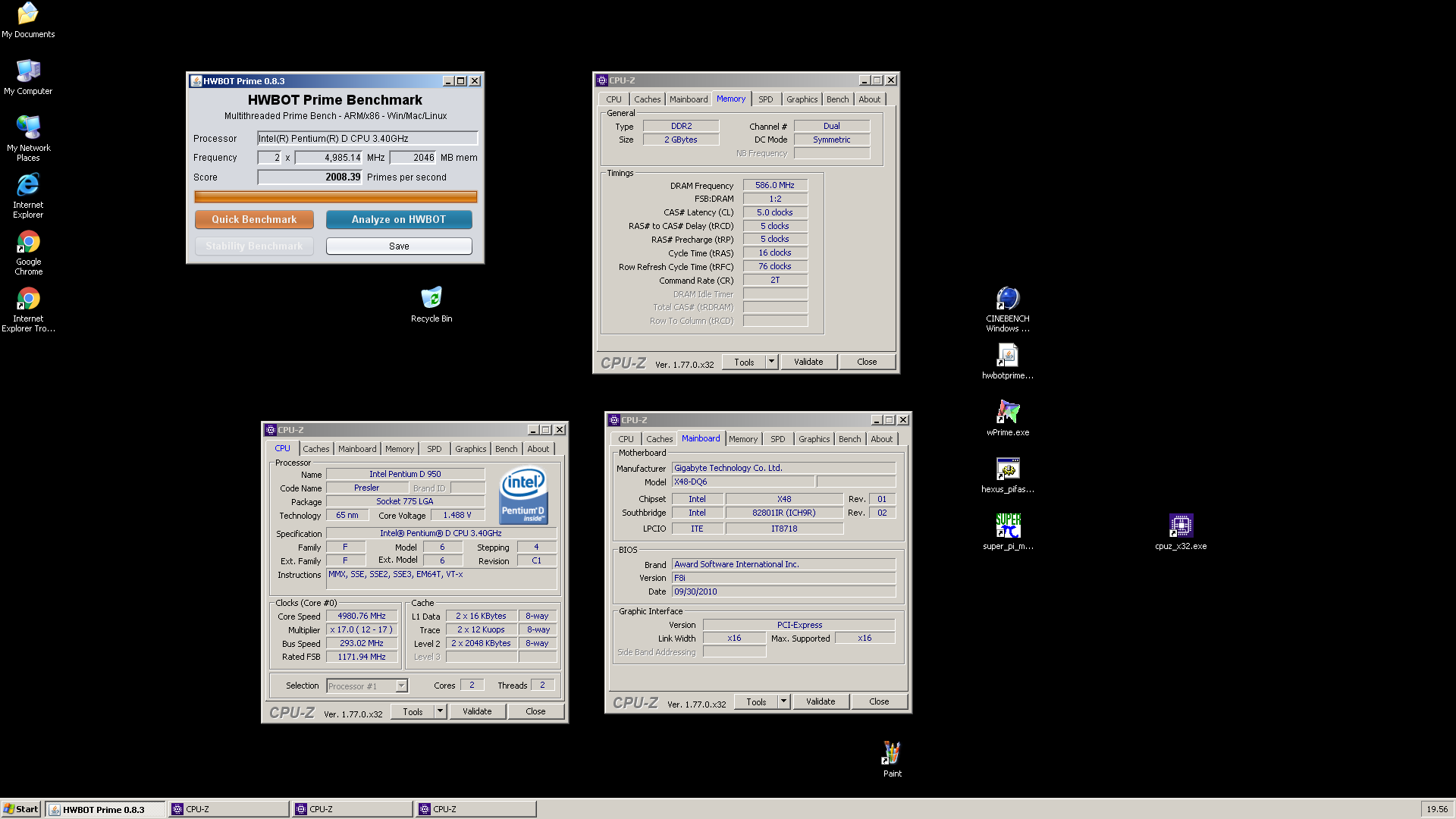
Task: Click Frequency field 4,985.14
Action: click(329, 158)
